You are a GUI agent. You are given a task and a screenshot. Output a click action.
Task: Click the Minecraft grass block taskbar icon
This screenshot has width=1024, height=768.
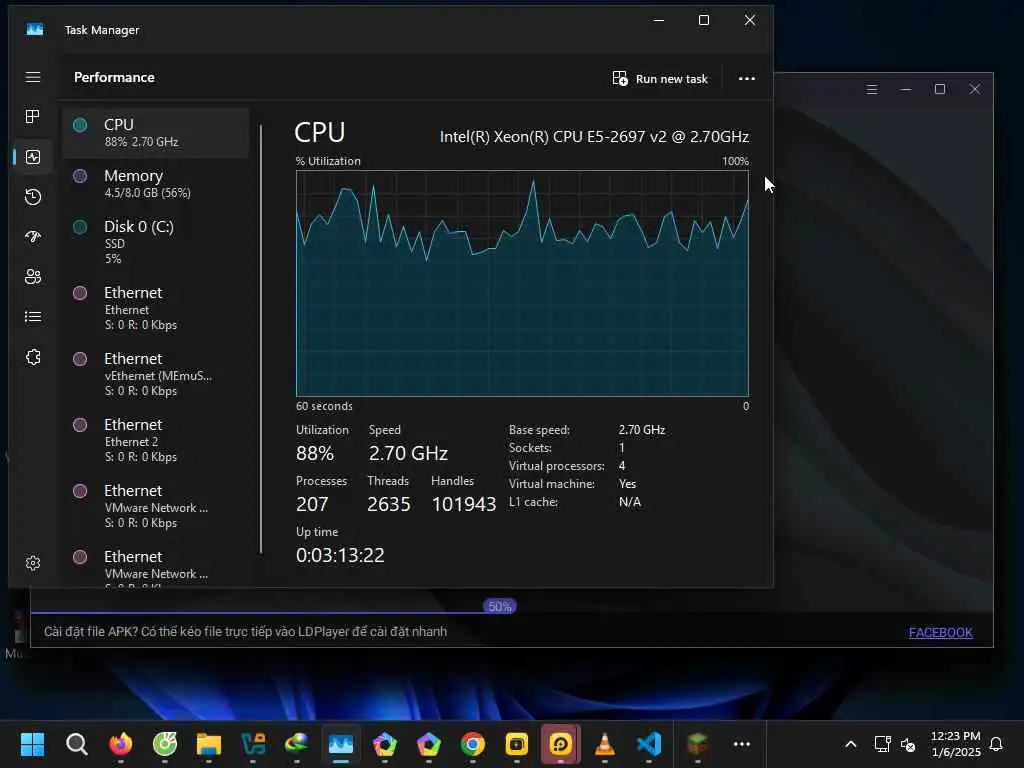[697, 744]
